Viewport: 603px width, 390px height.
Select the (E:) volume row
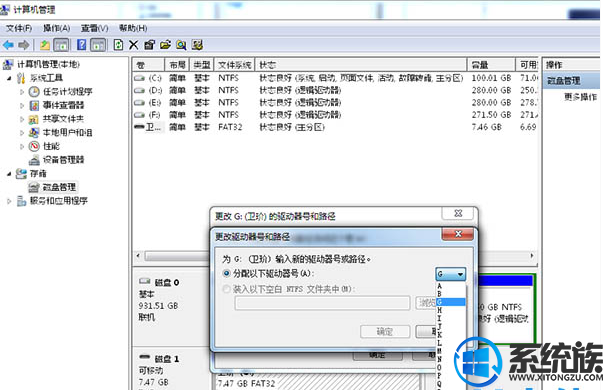coord(335,103)
